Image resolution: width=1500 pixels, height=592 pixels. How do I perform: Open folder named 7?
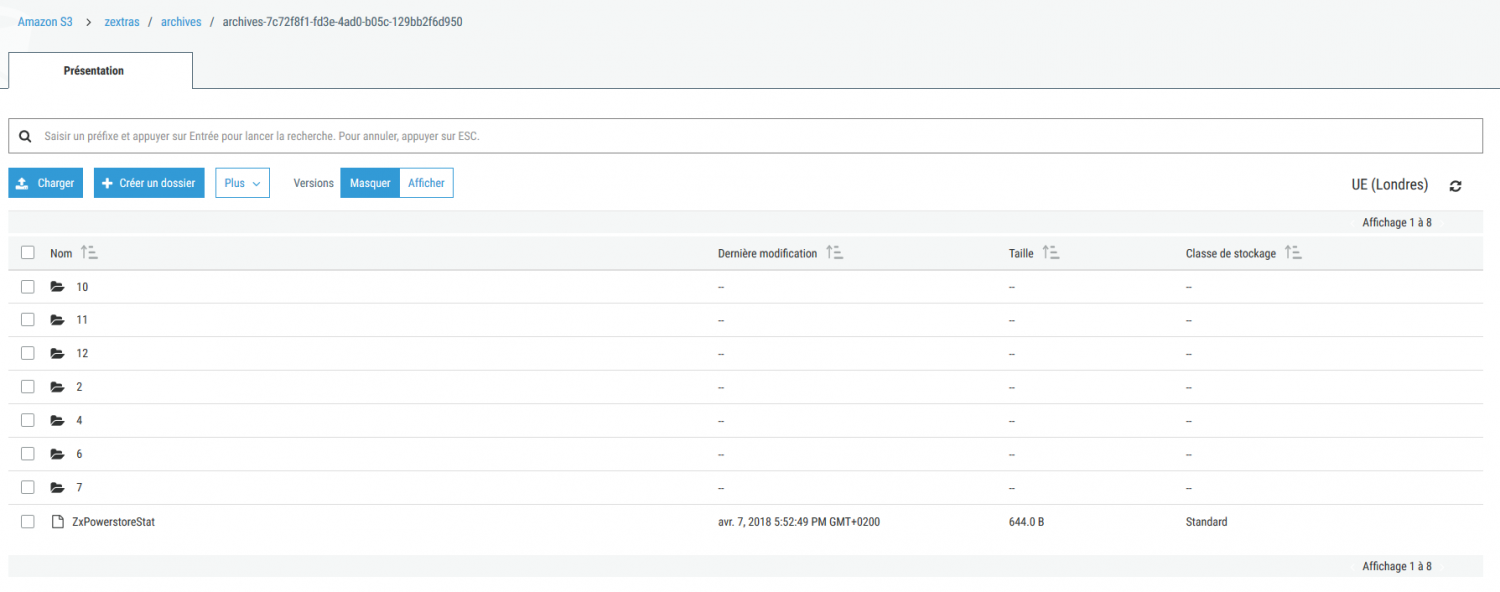pyautogui.click(x=79, y=488)
